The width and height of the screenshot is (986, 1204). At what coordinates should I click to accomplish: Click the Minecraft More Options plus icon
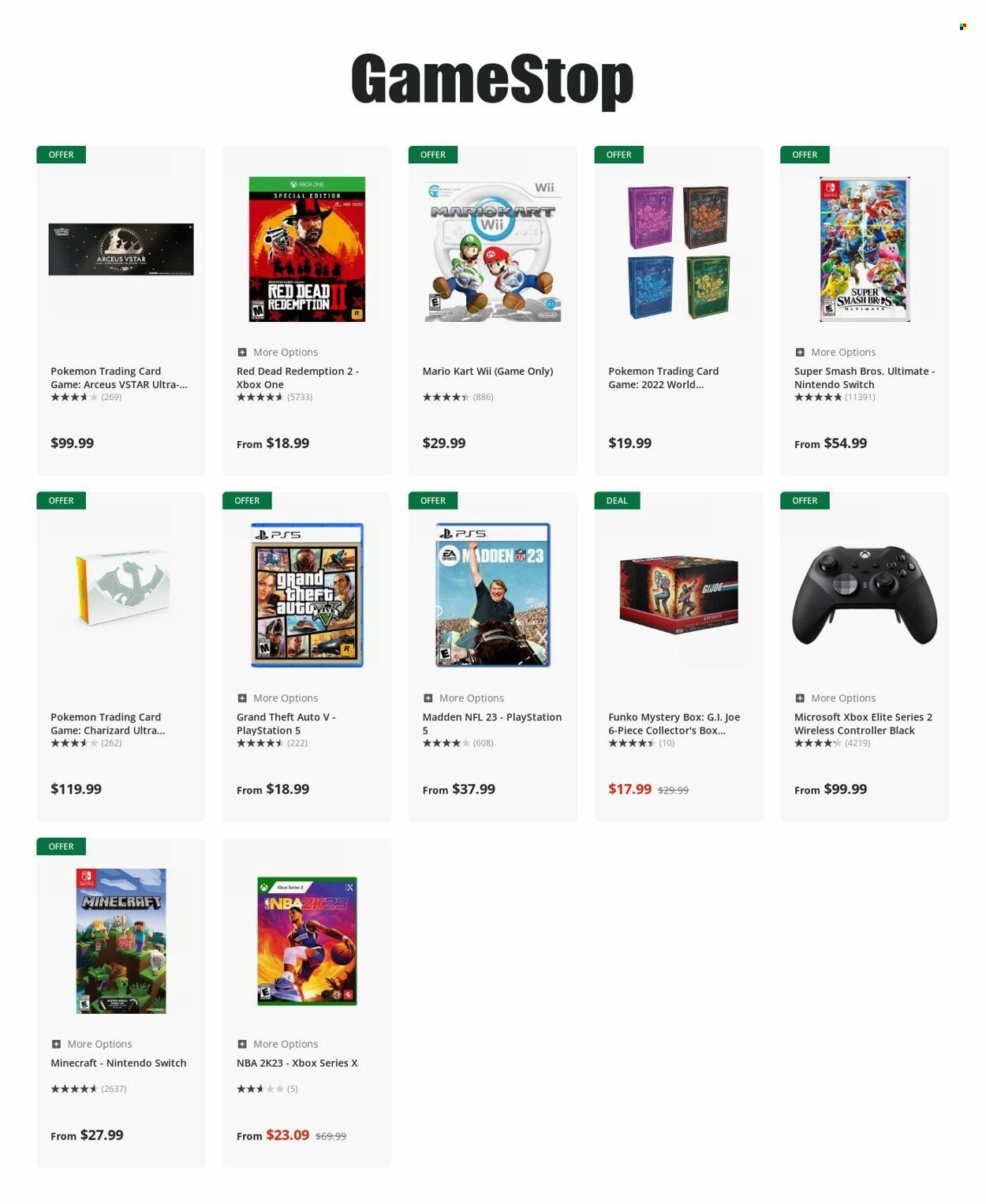(56, 1044)
